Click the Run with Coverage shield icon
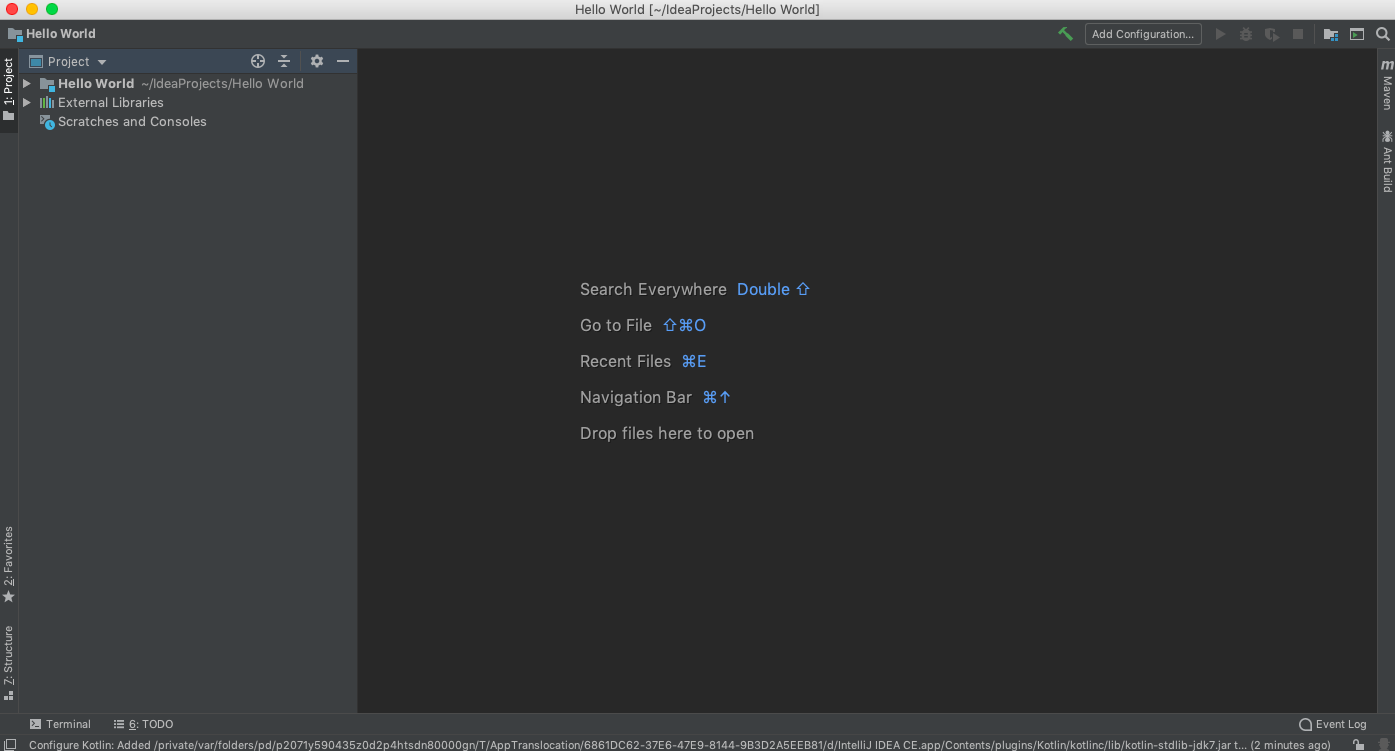 click(1272, 34)
